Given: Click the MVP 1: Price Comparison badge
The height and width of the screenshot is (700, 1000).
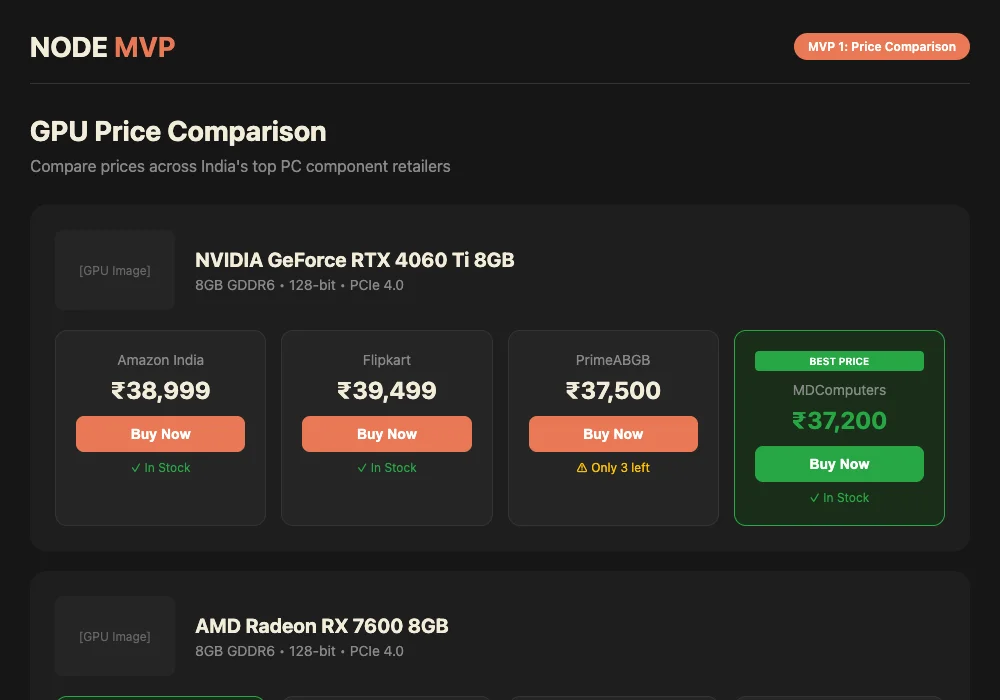Looking at the screenshot, I should (x=881, y=47).
